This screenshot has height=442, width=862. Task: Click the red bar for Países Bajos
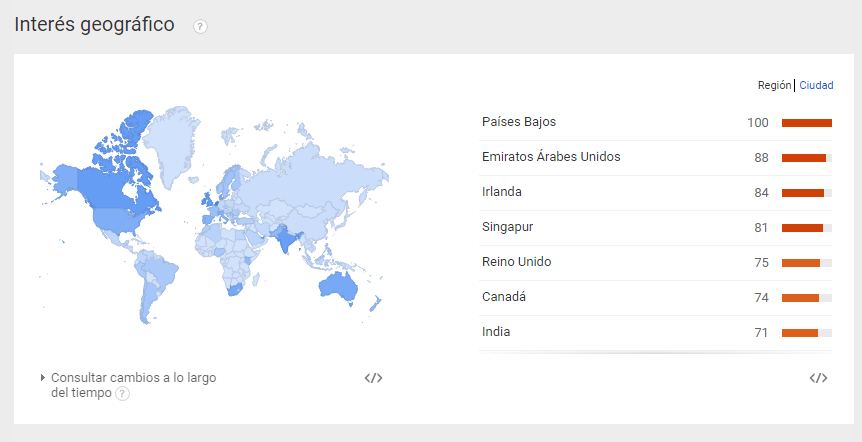[806, 123]
